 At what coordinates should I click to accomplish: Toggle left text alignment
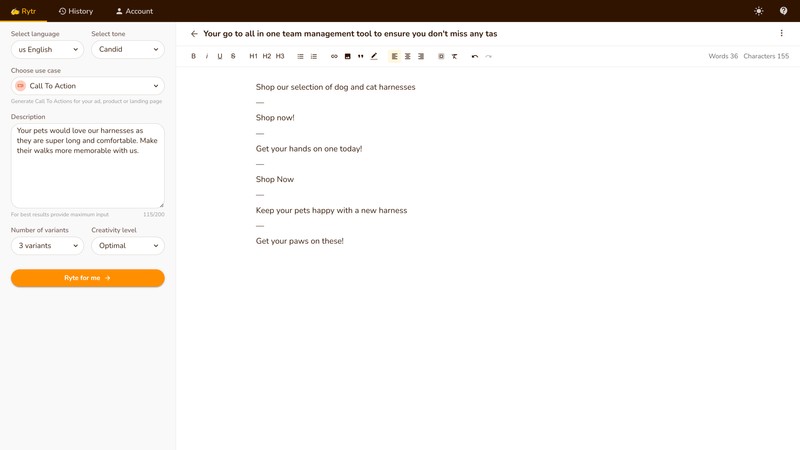tap(394, 56)
